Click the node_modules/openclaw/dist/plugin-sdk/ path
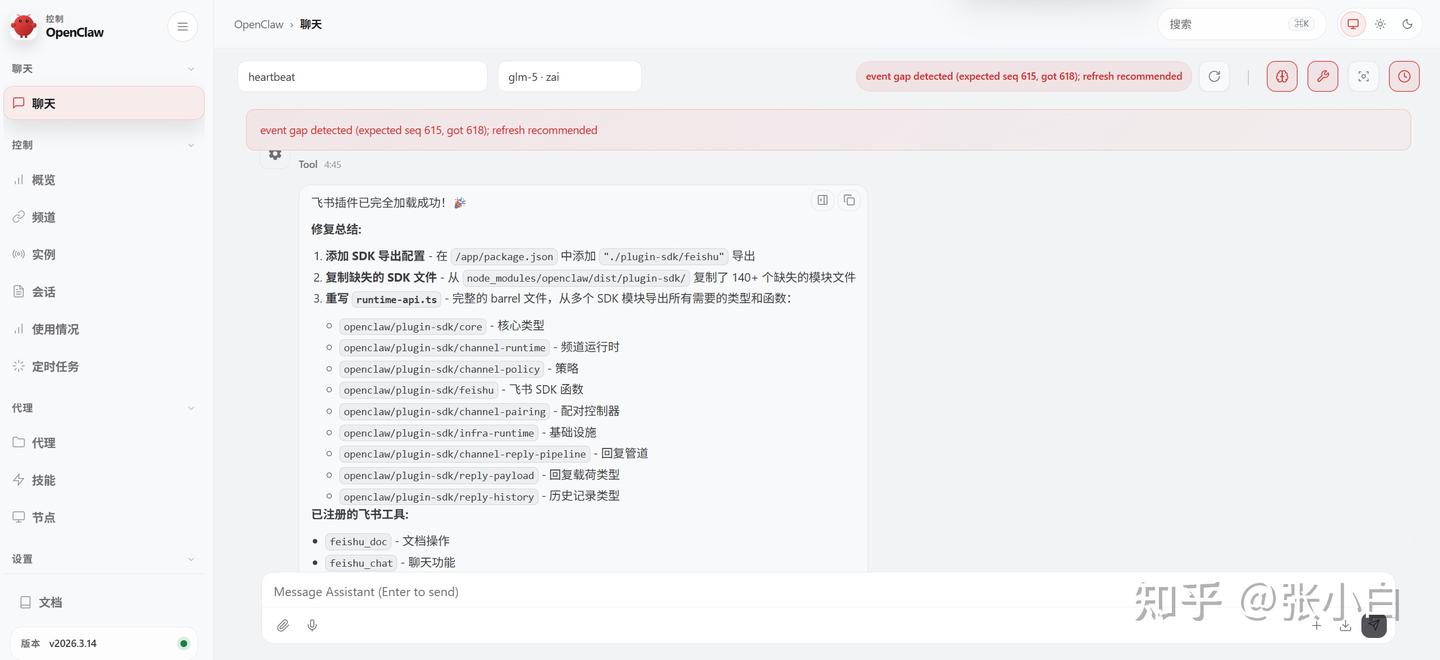The width and height of the screenshot is (1440, 660). point(576,278)
